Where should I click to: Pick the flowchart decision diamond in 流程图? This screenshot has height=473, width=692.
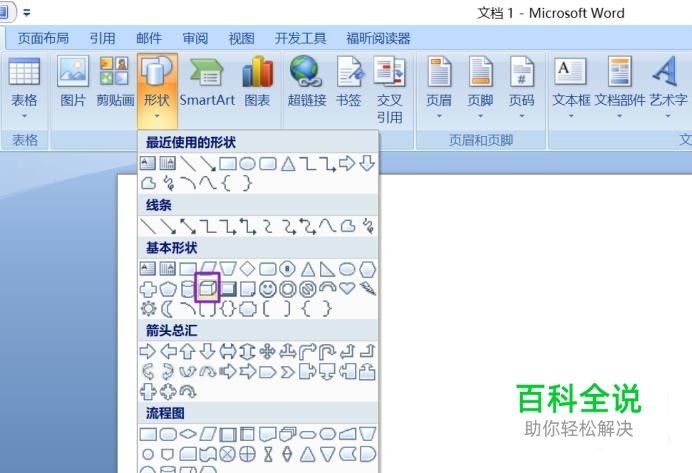[x=188, y=434]
